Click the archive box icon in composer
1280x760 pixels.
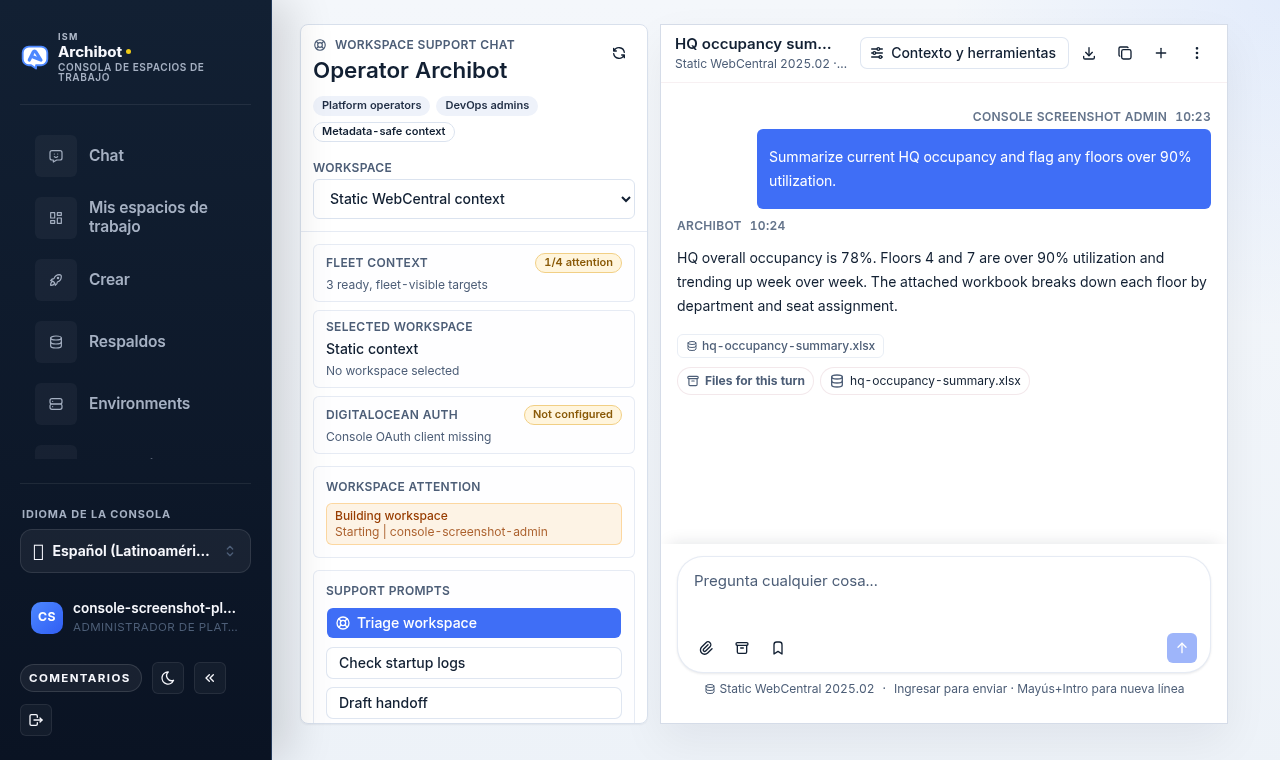(742, 648)
